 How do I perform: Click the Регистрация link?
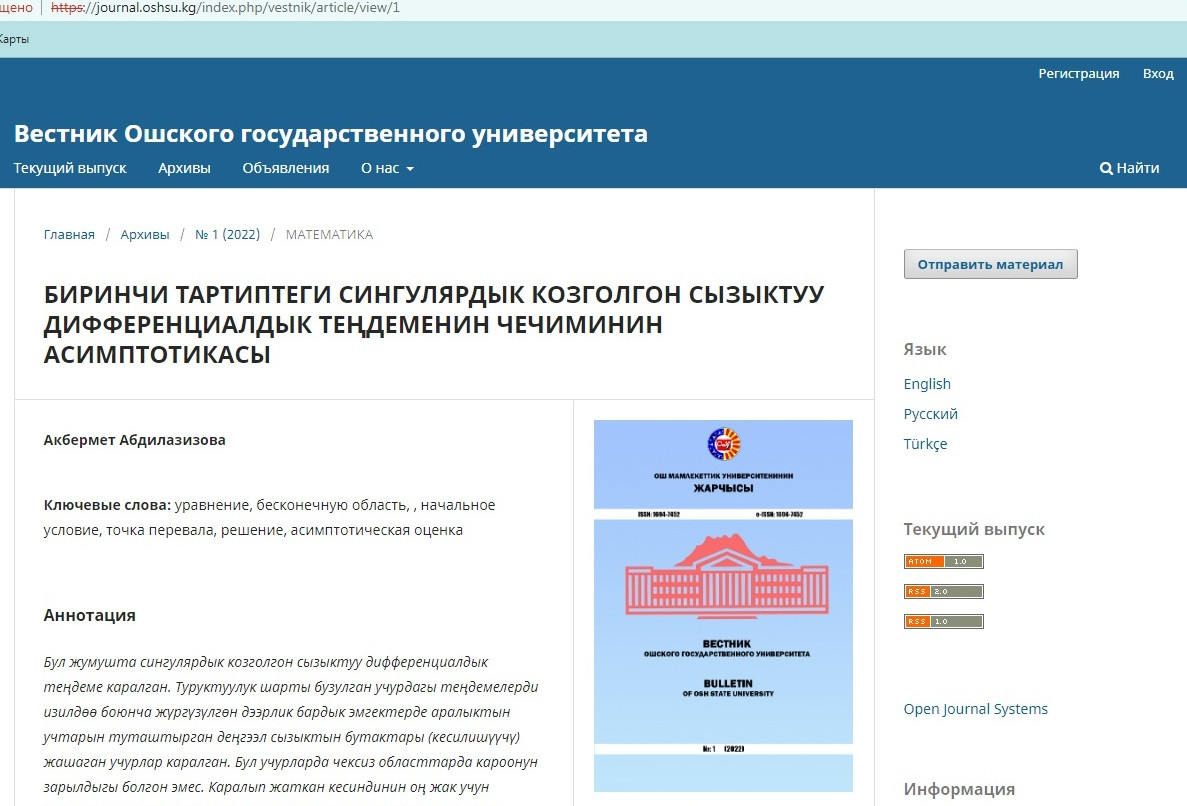coord(1078,74)
